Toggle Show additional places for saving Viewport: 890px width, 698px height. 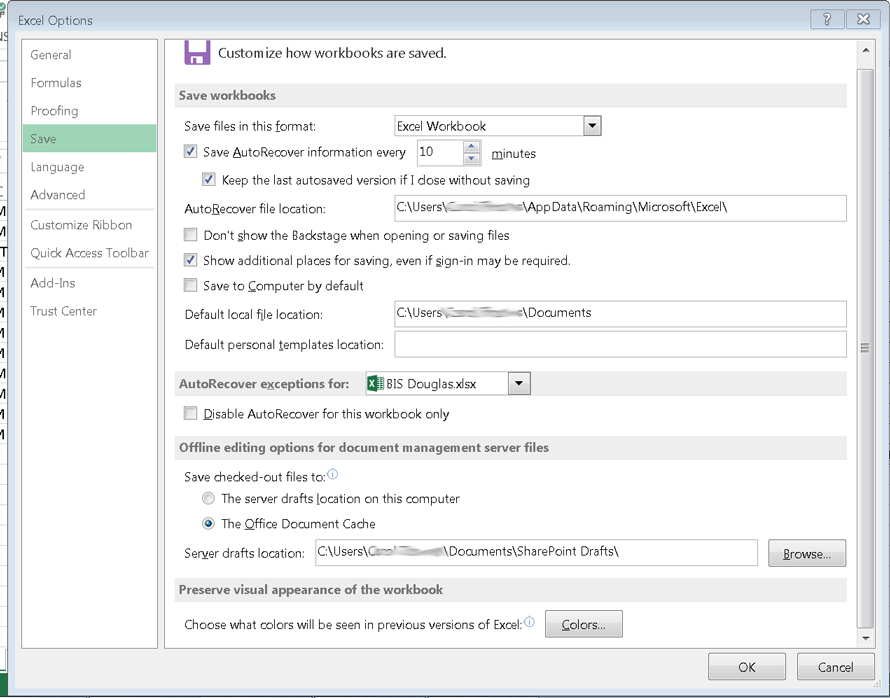[x=191, y=260]
